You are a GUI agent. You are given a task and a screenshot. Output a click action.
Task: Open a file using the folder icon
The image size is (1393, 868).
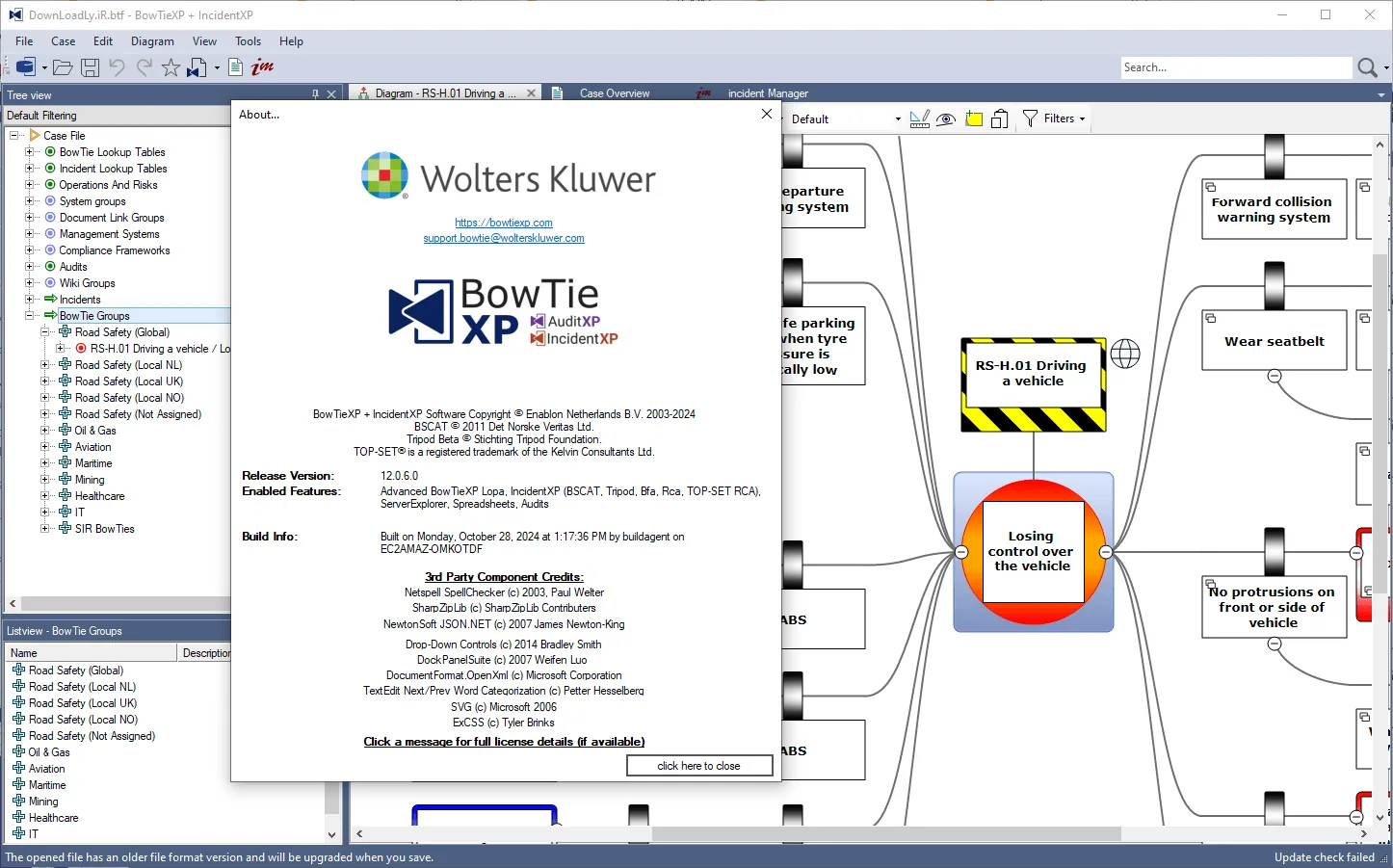click(x=63, y=67)
